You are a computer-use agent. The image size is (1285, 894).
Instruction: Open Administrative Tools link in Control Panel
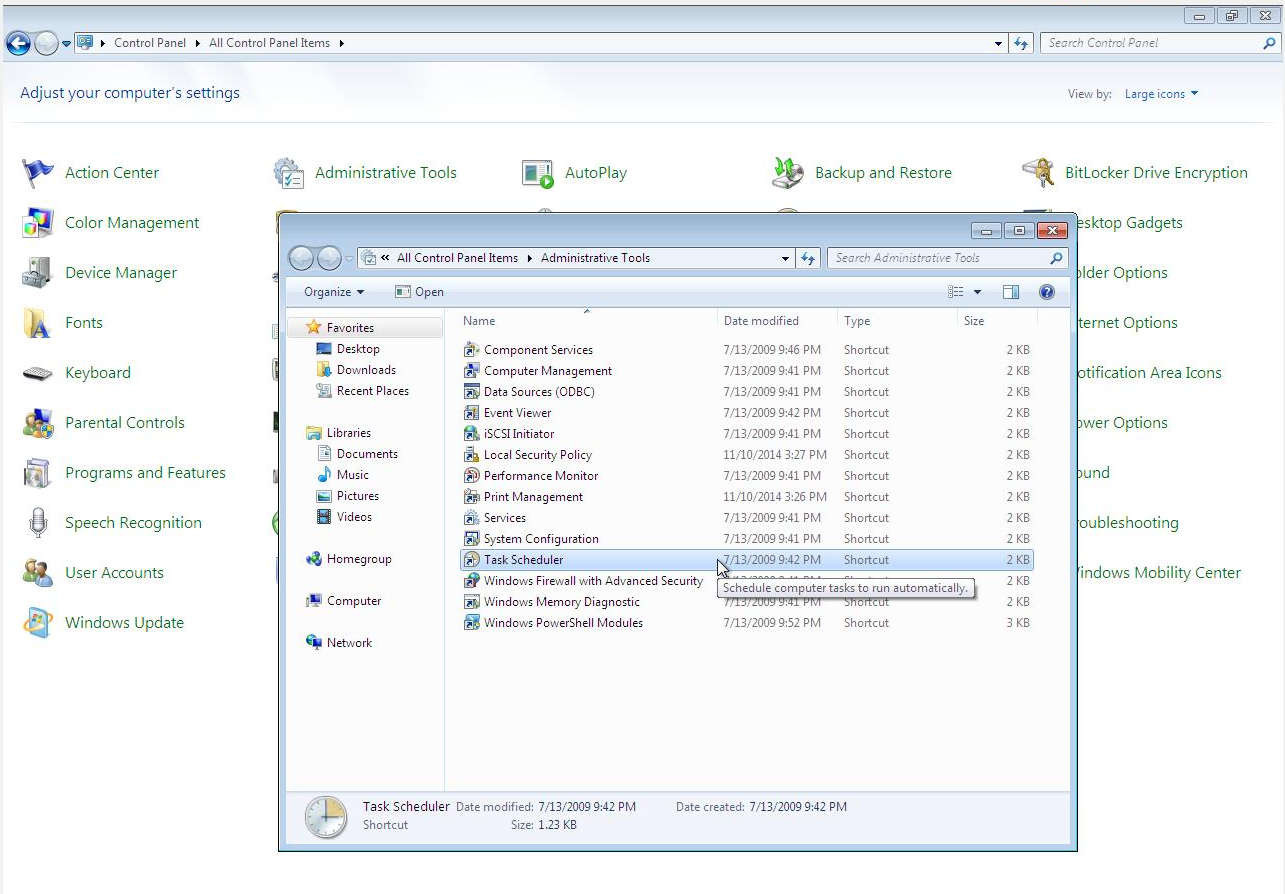[x=385, y=173]
